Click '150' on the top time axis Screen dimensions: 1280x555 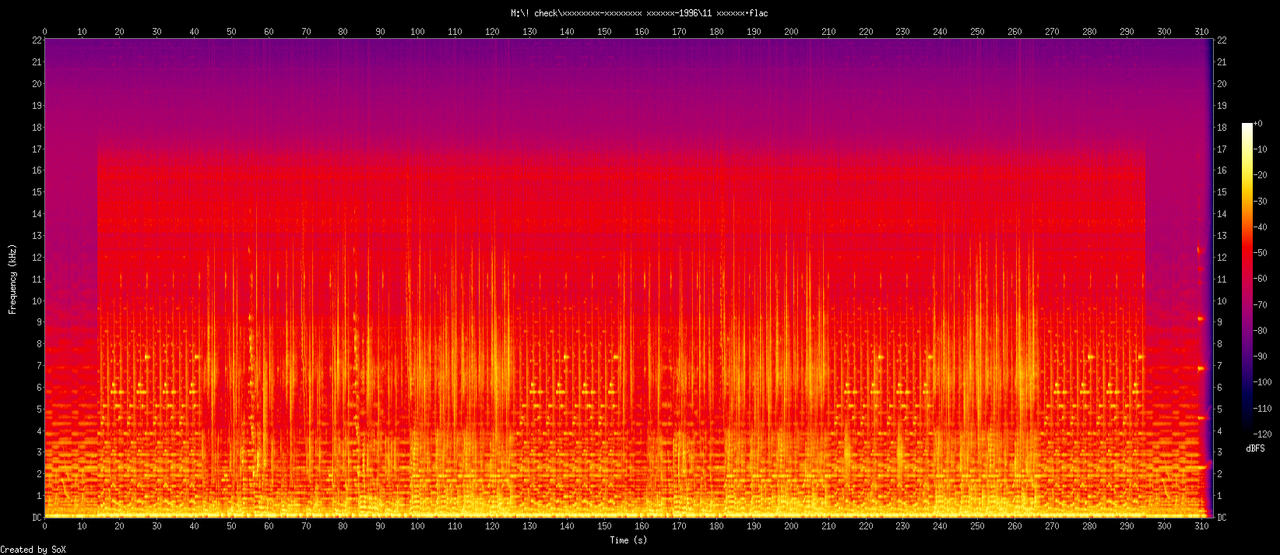coord(604,31)
